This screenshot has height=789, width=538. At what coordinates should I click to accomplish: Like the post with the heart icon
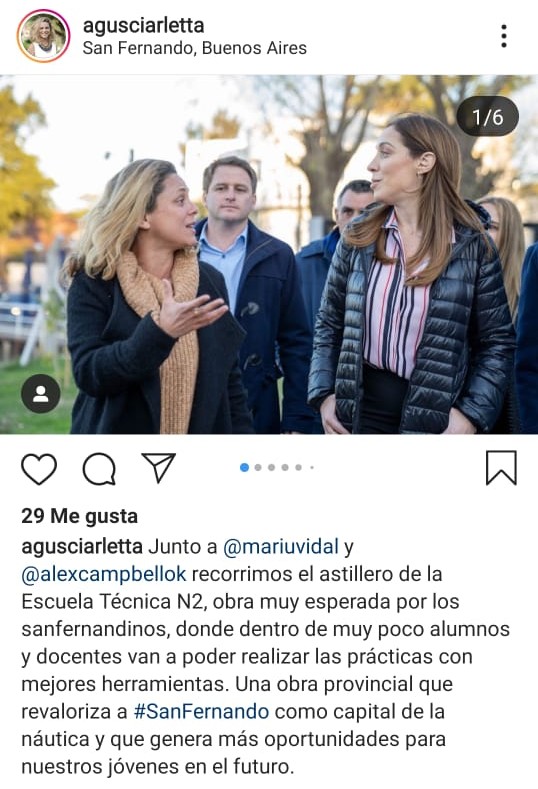click(x=39, y=469)
